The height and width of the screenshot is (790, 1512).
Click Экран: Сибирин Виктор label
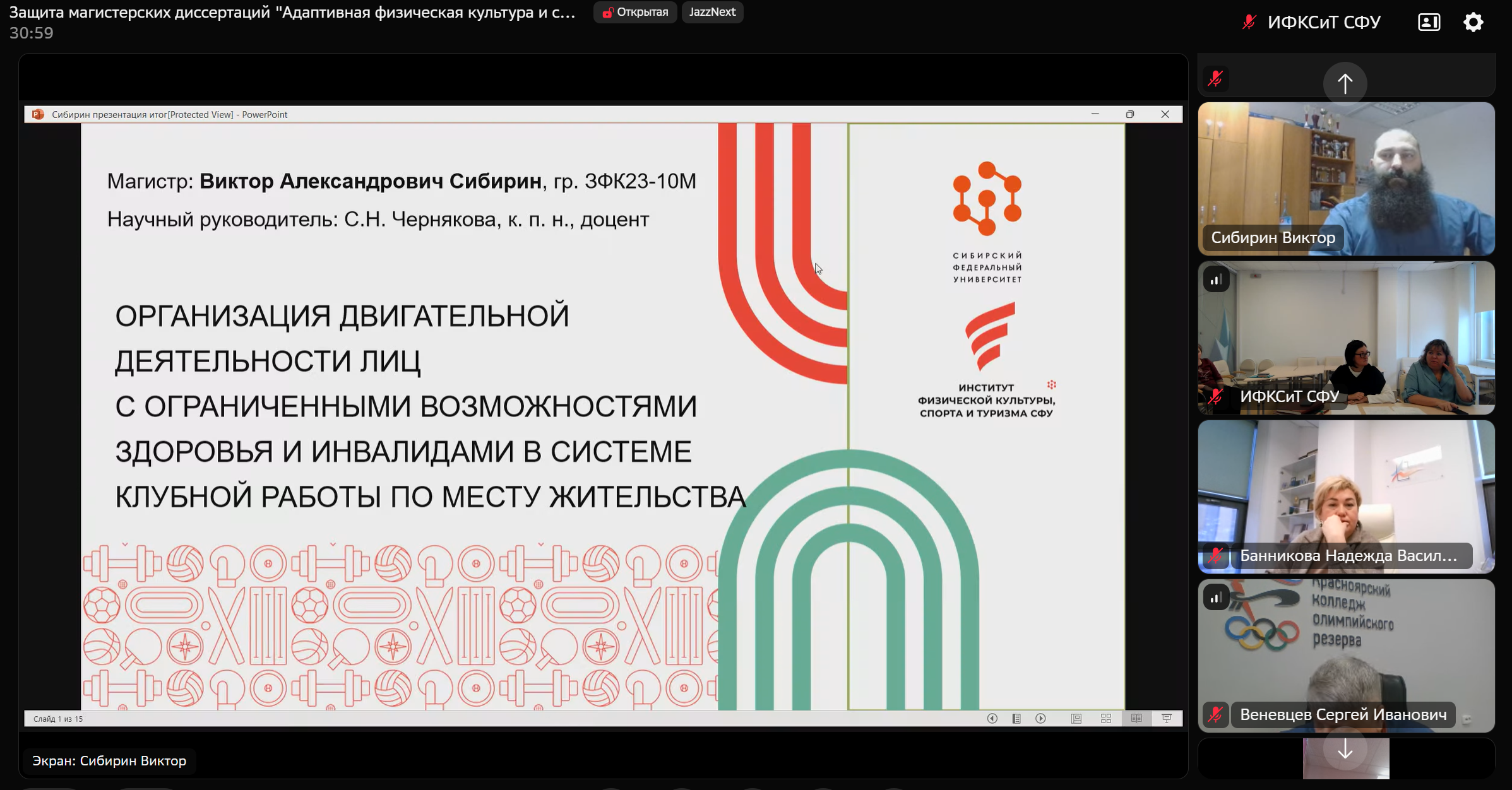pyautogui.click(x=109, y=761)
